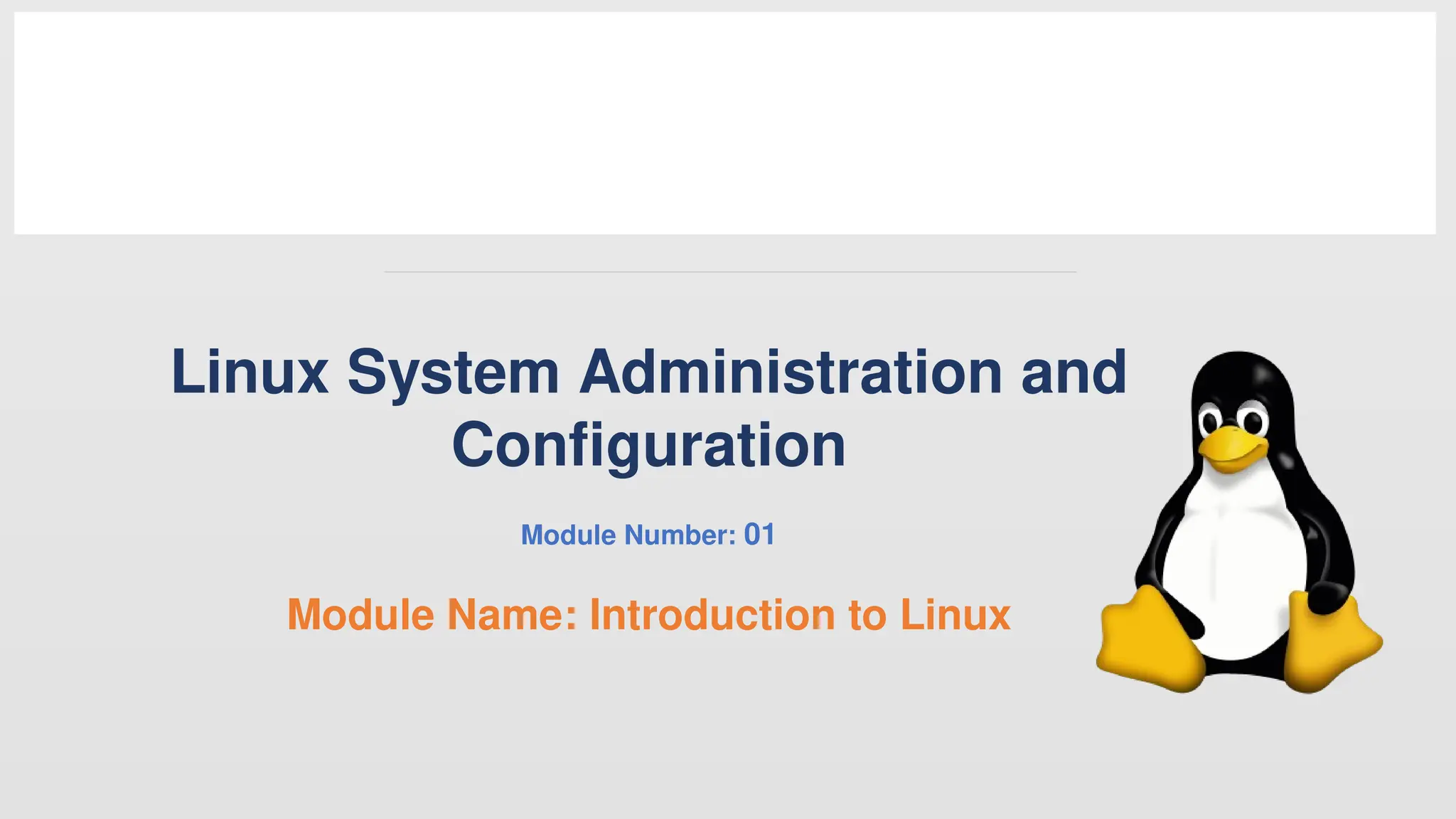Click the Tux penguin mascot image
Image resolution: width=1456 pixels, height=819 pixels.
pyautogui.click(x=1239, y=523)
